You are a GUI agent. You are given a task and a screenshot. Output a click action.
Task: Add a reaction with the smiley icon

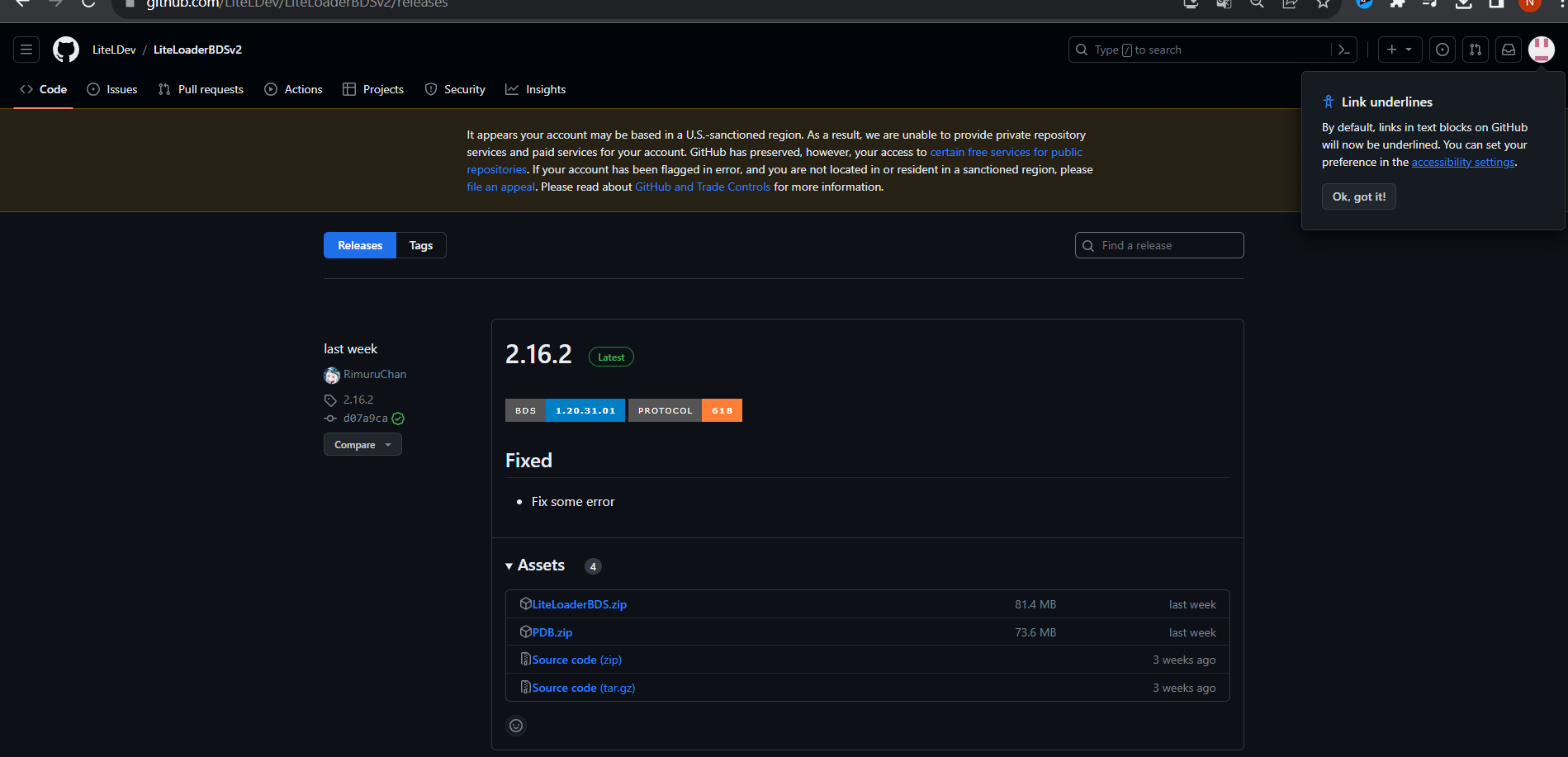pyautogui.click(x=516, y=726)
